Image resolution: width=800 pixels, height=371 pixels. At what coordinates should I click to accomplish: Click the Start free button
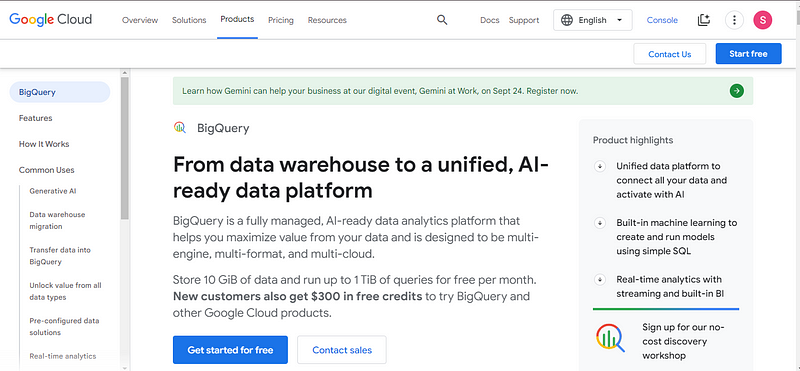748,54
